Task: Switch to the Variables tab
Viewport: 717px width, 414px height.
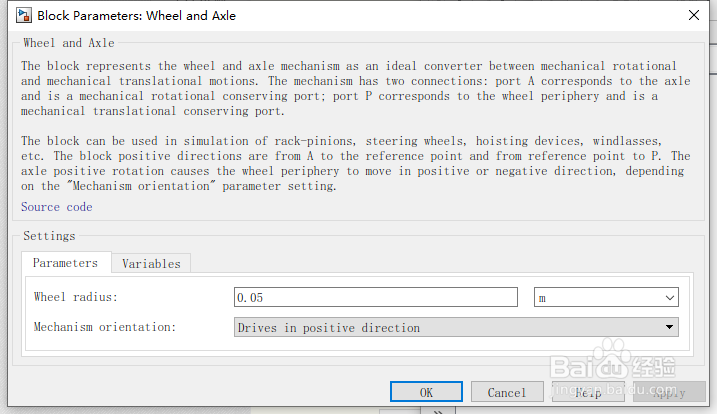Action: 151,264
